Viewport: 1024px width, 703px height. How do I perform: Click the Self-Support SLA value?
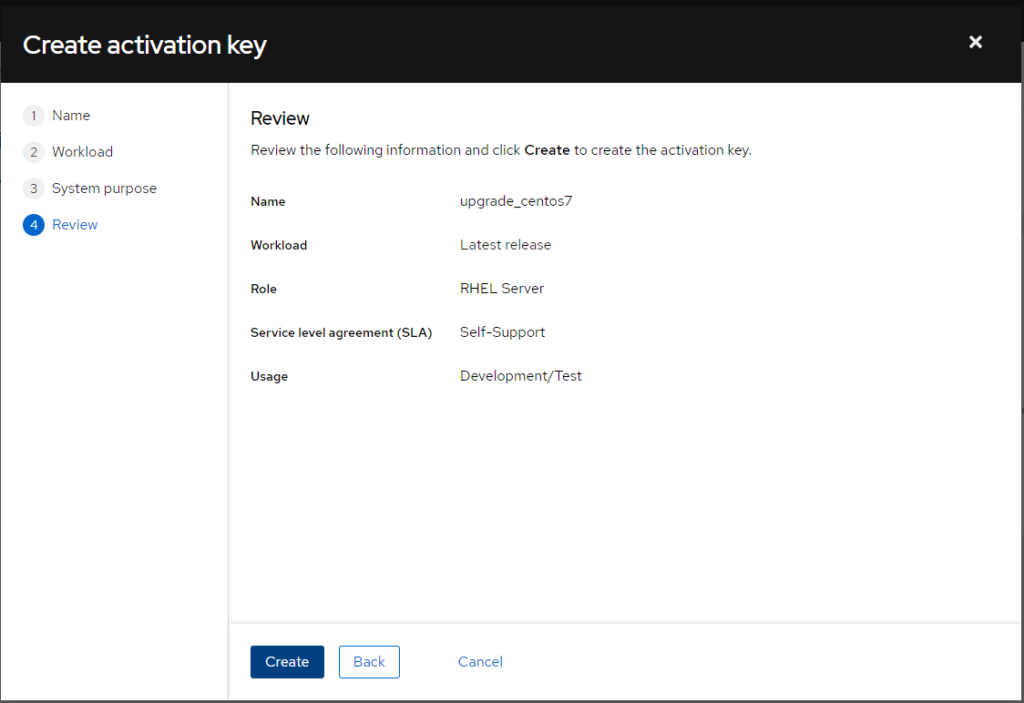[502, 332]
